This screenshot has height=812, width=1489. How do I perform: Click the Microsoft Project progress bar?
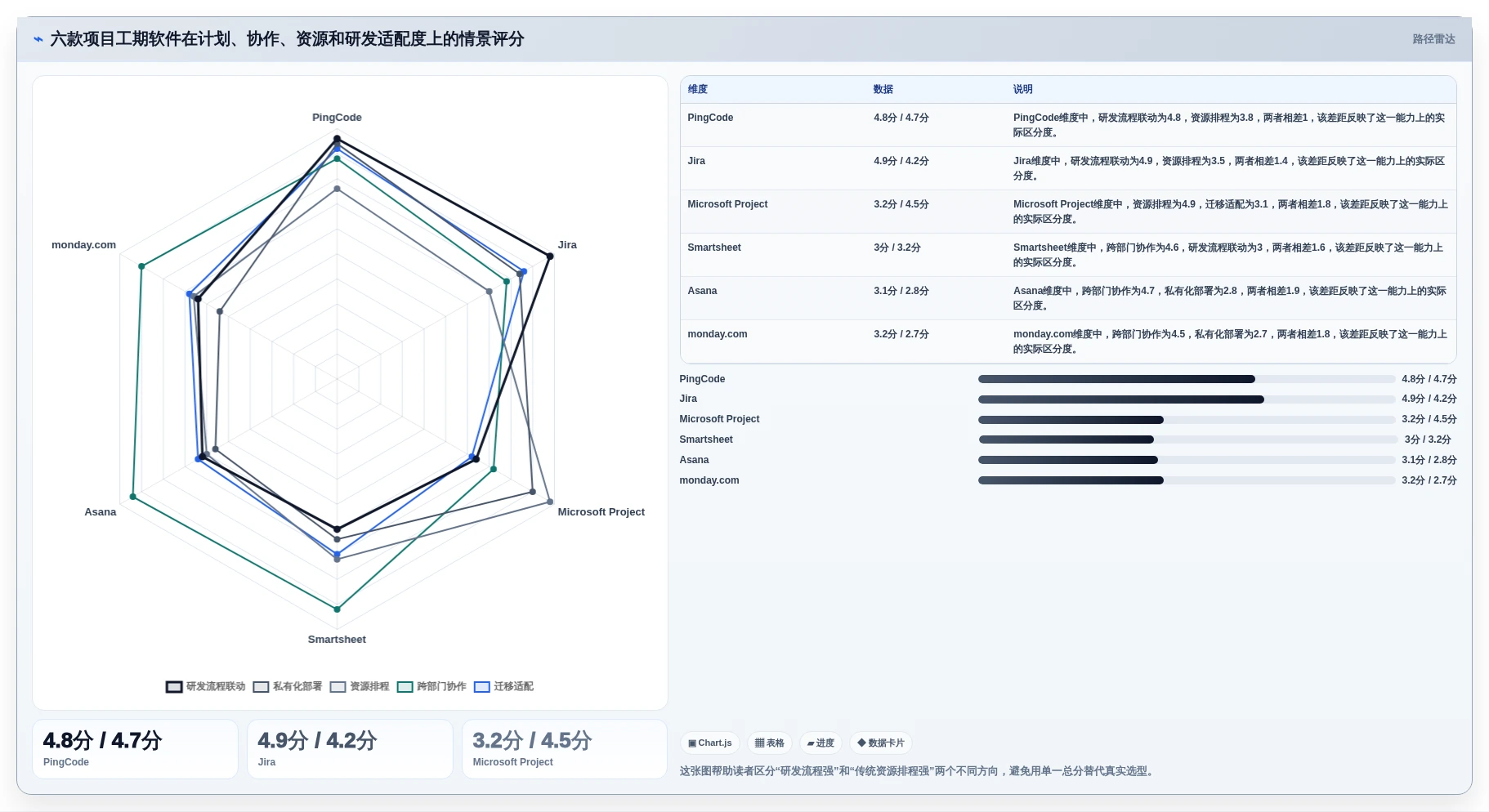click(1187, 420)
